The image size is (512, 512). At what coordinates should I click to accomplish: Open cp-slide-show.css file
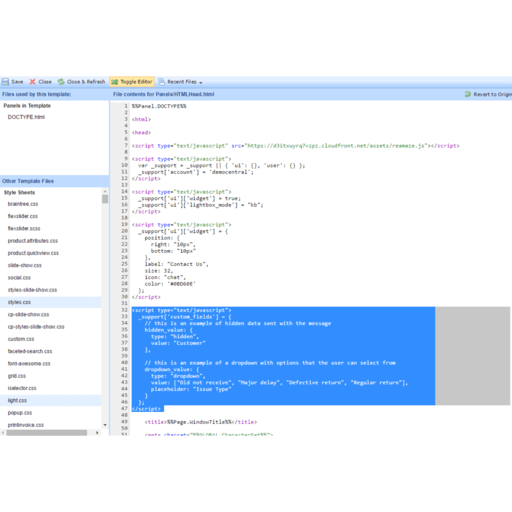(28, 315)
